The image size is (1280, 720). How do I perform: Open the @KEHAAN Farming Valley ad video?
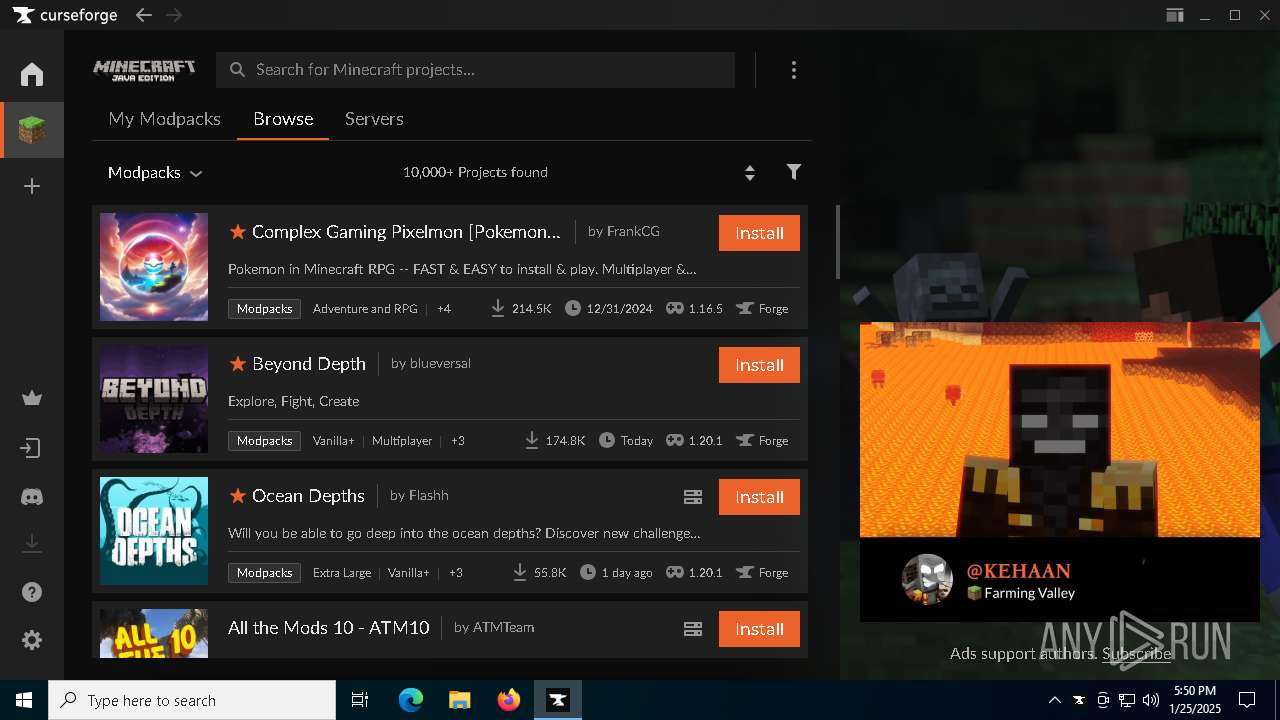(1060, 472)
